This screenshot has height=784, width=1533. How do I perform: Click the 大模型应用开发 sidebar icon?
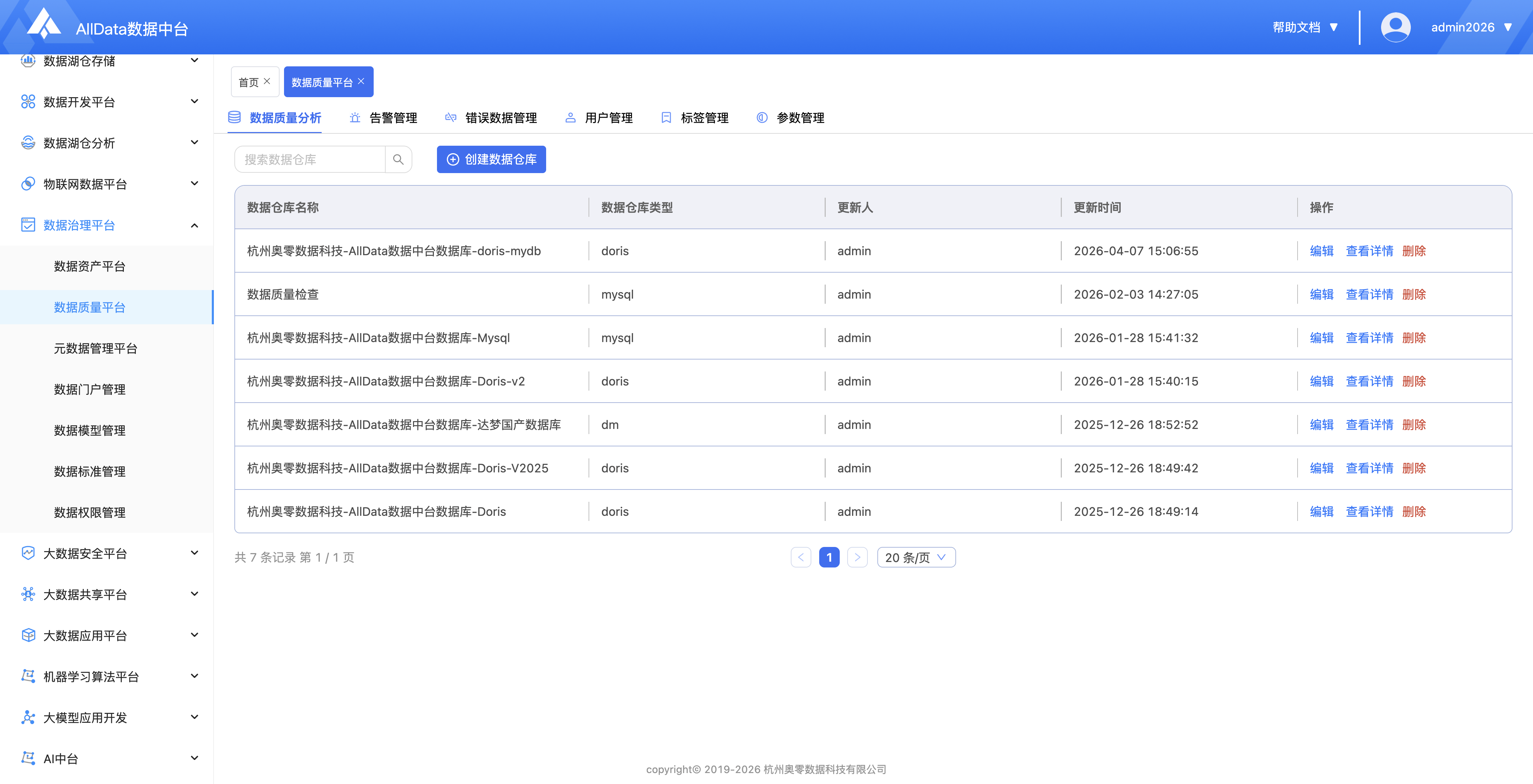click(x=28, y=717)
